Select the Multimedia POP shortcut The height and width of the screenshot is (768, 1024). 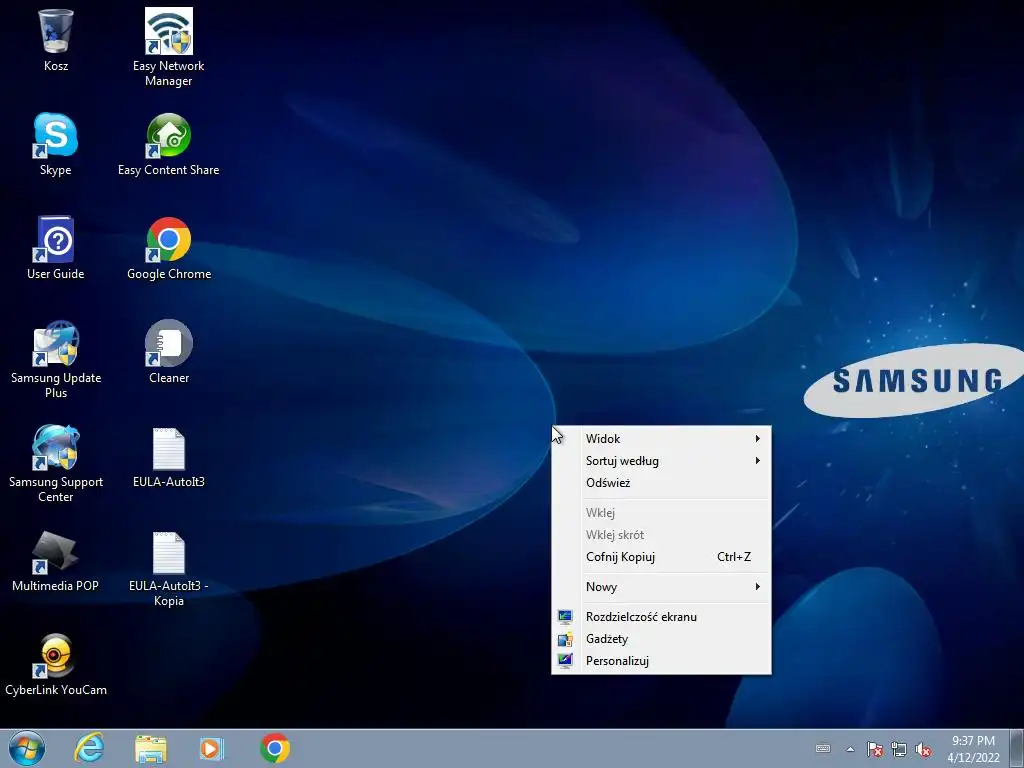(56, 560)
